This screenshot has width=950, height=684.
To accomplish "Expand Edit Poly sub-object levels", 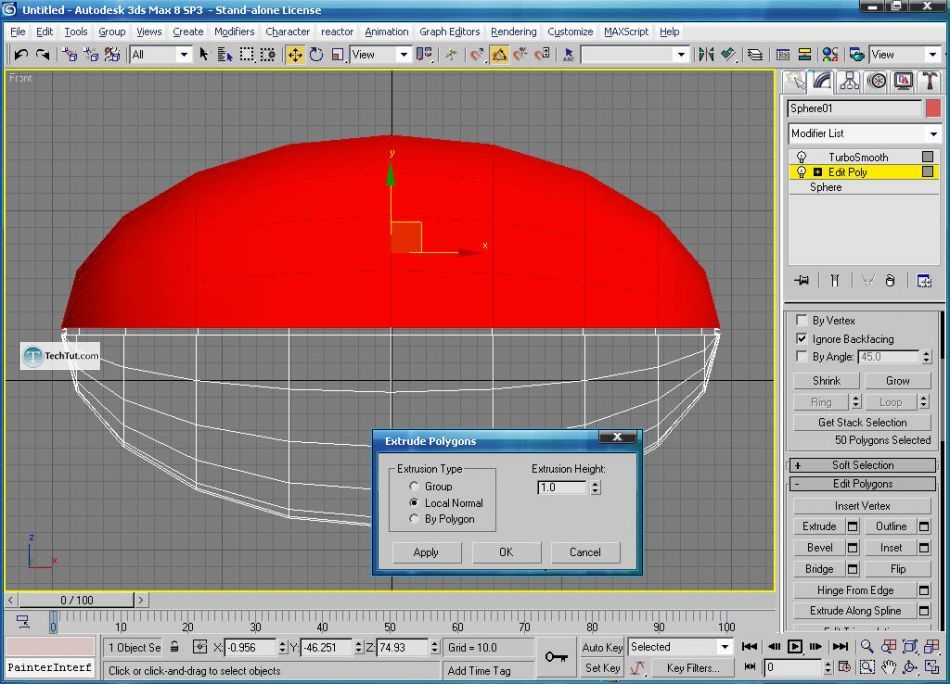I will pos(817,172).
